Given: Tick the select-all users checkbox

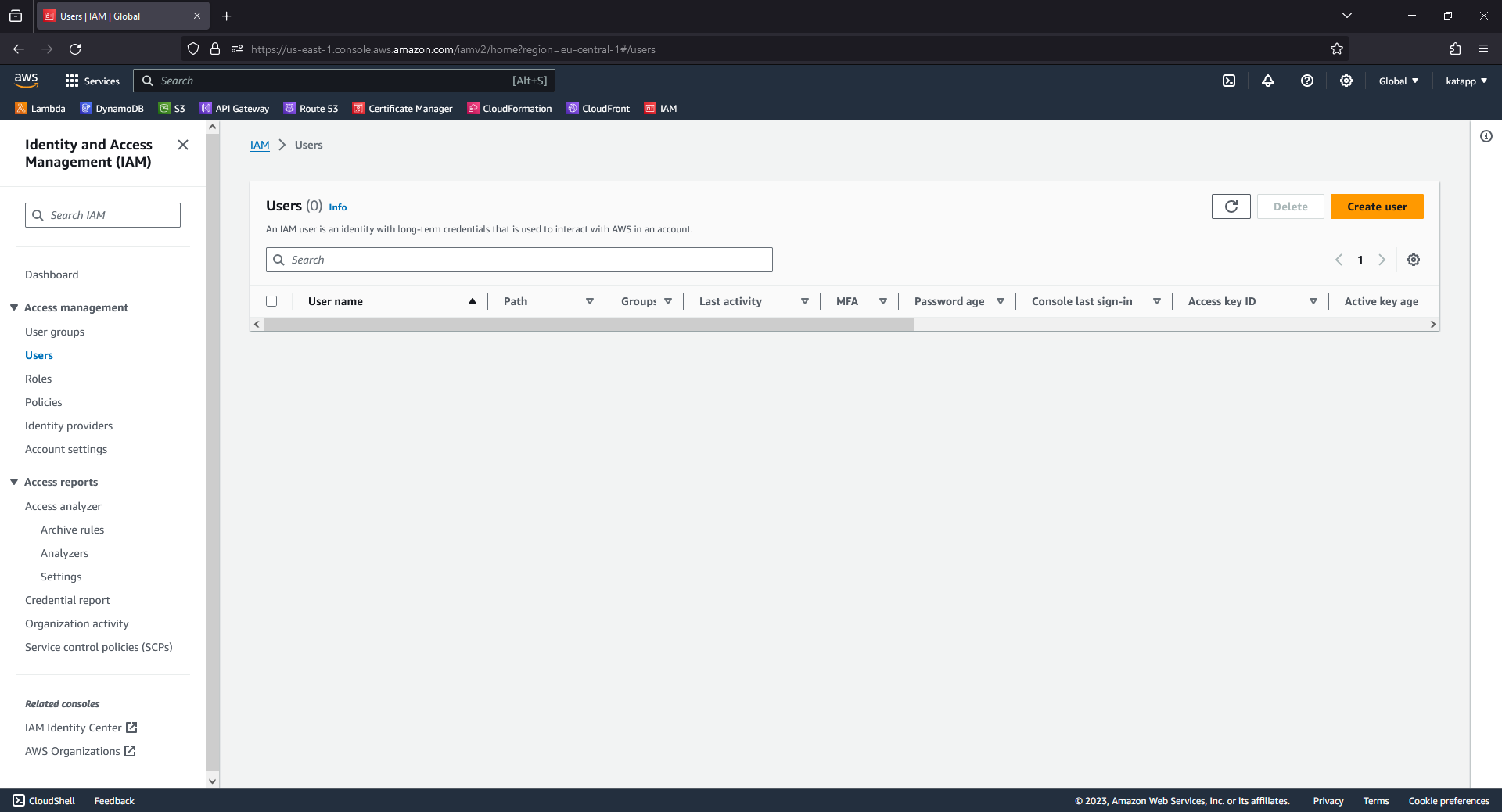Looking at the screenshot, I should pyautogui.click(x=271, y=301).
